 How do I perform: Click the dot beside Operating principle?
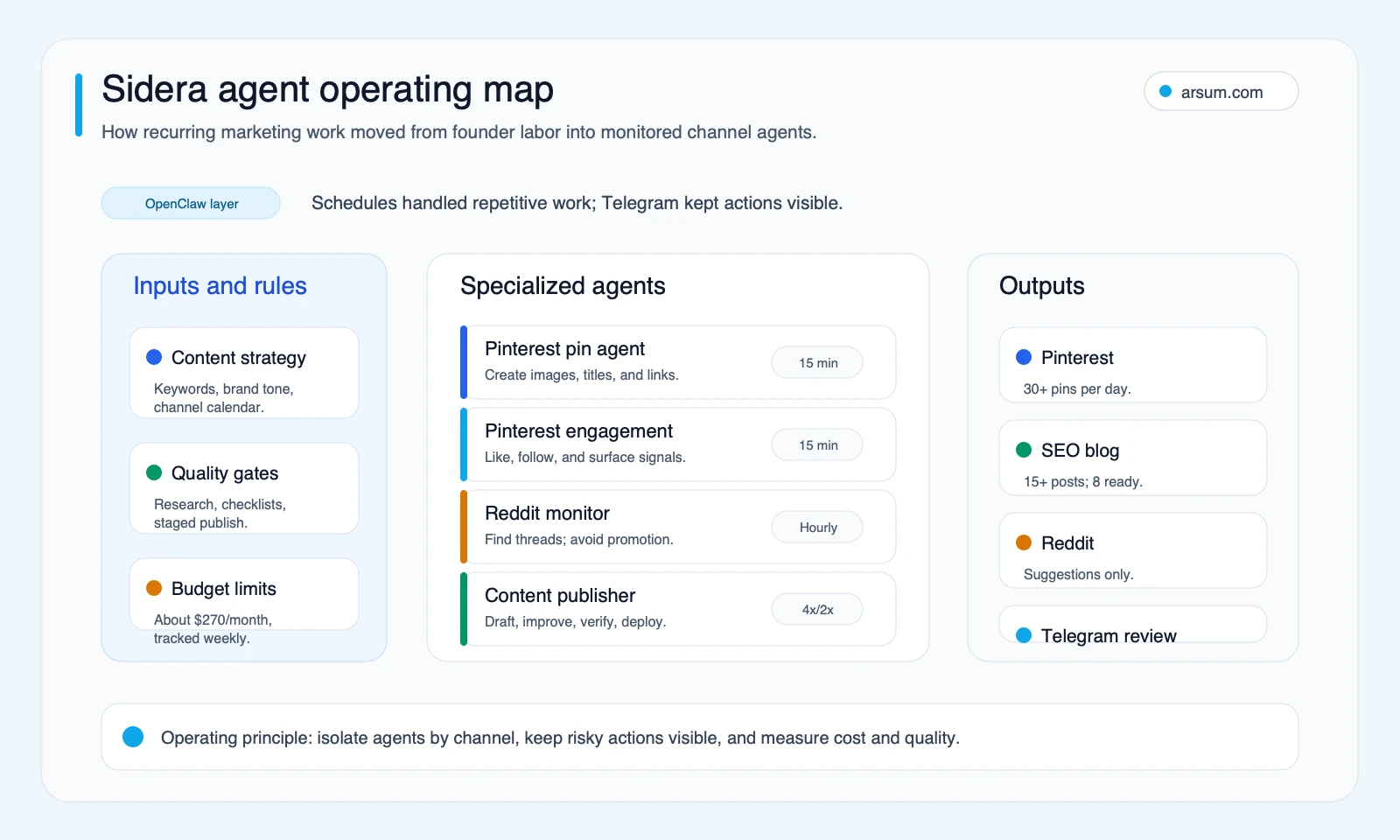point(133,737)
